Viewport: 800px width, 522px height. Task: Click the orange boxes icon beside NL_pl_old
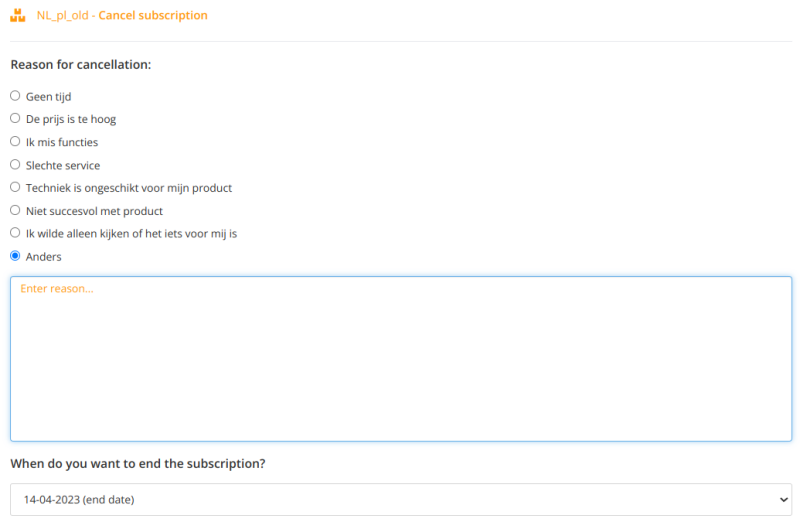point(17,16)
